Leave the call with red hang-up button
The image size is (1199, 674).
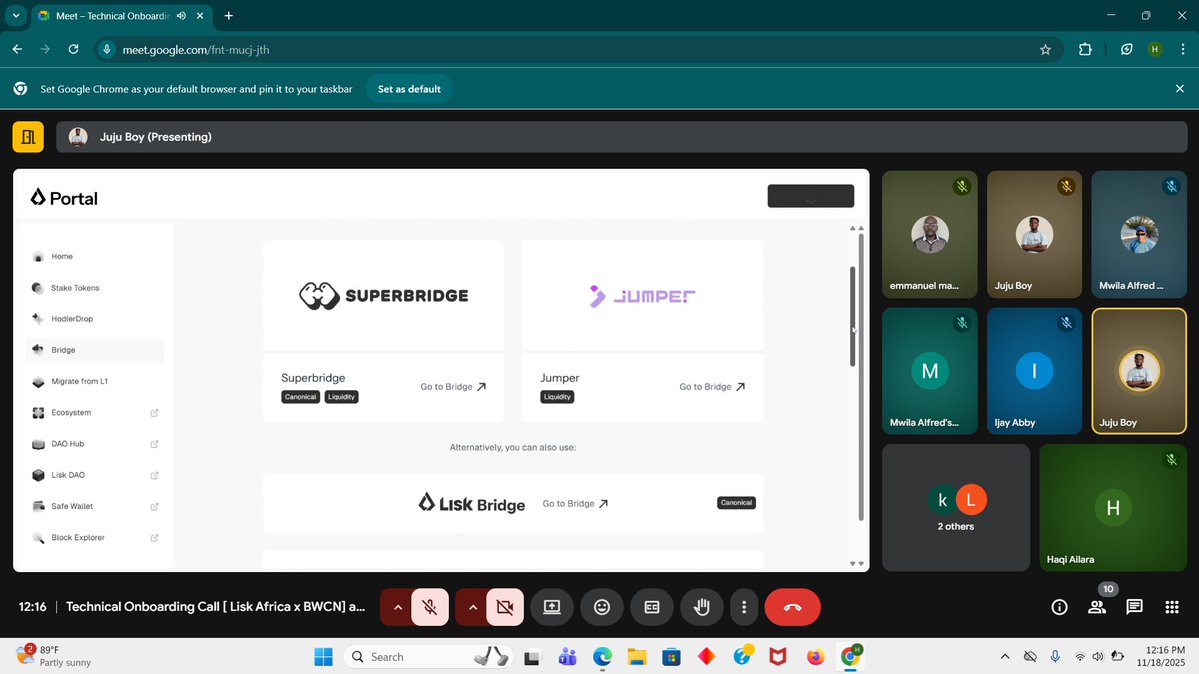(792, 607)
